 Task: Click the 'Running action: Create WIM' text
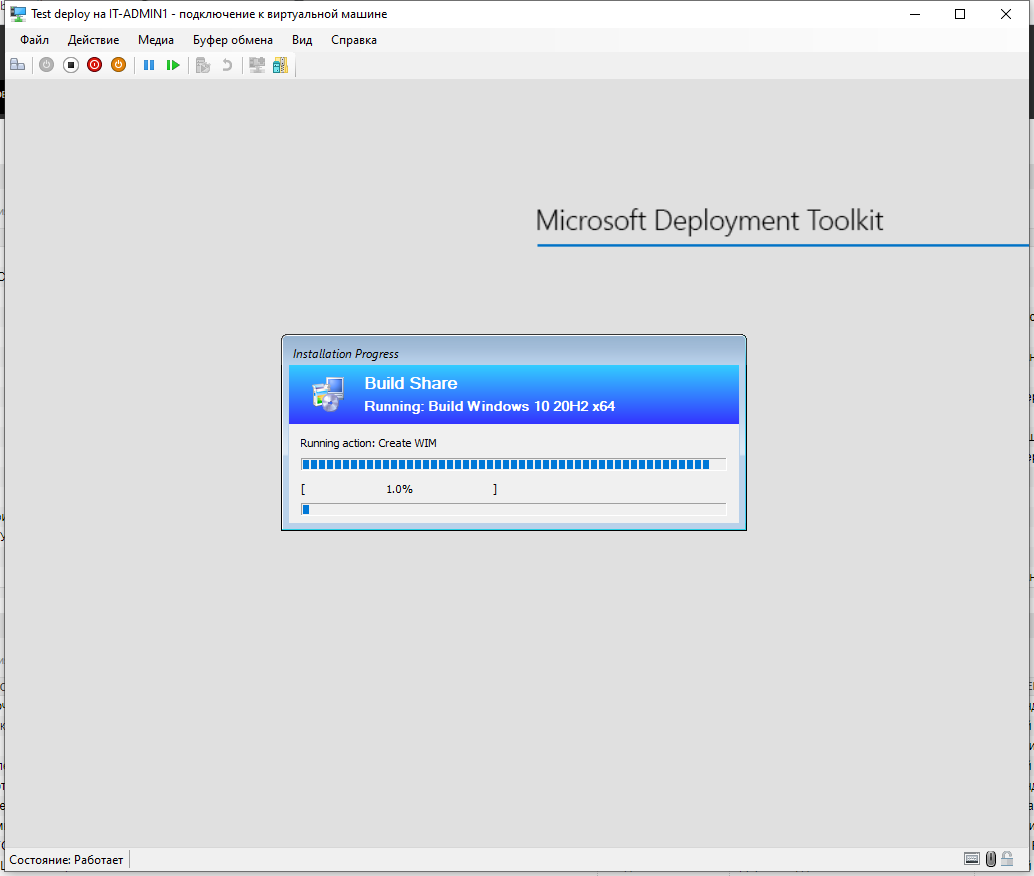click(x=368, y=443)
